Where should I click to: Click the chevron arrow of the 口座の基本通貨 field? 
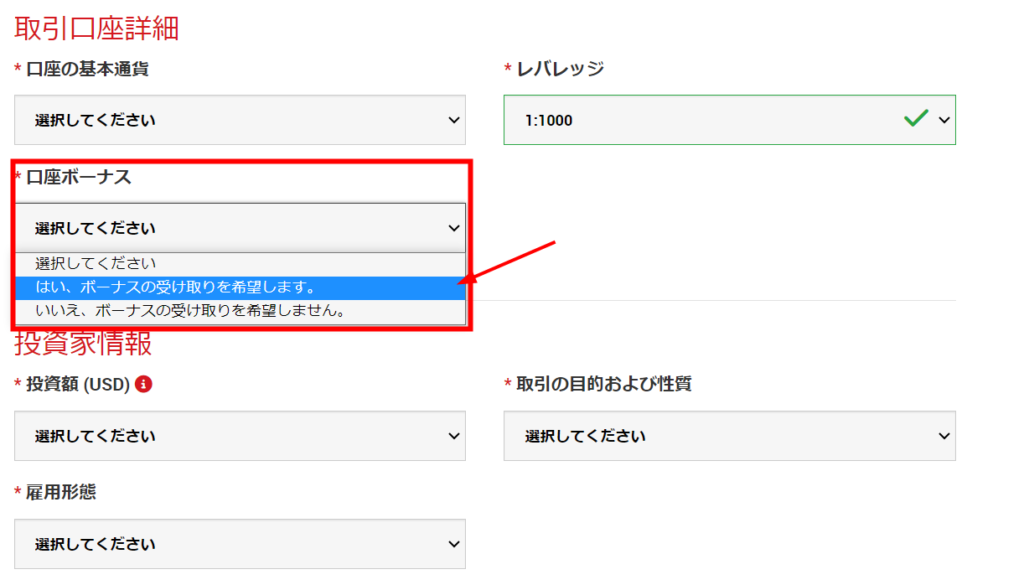pyautogui.click(x=454, y=120)
